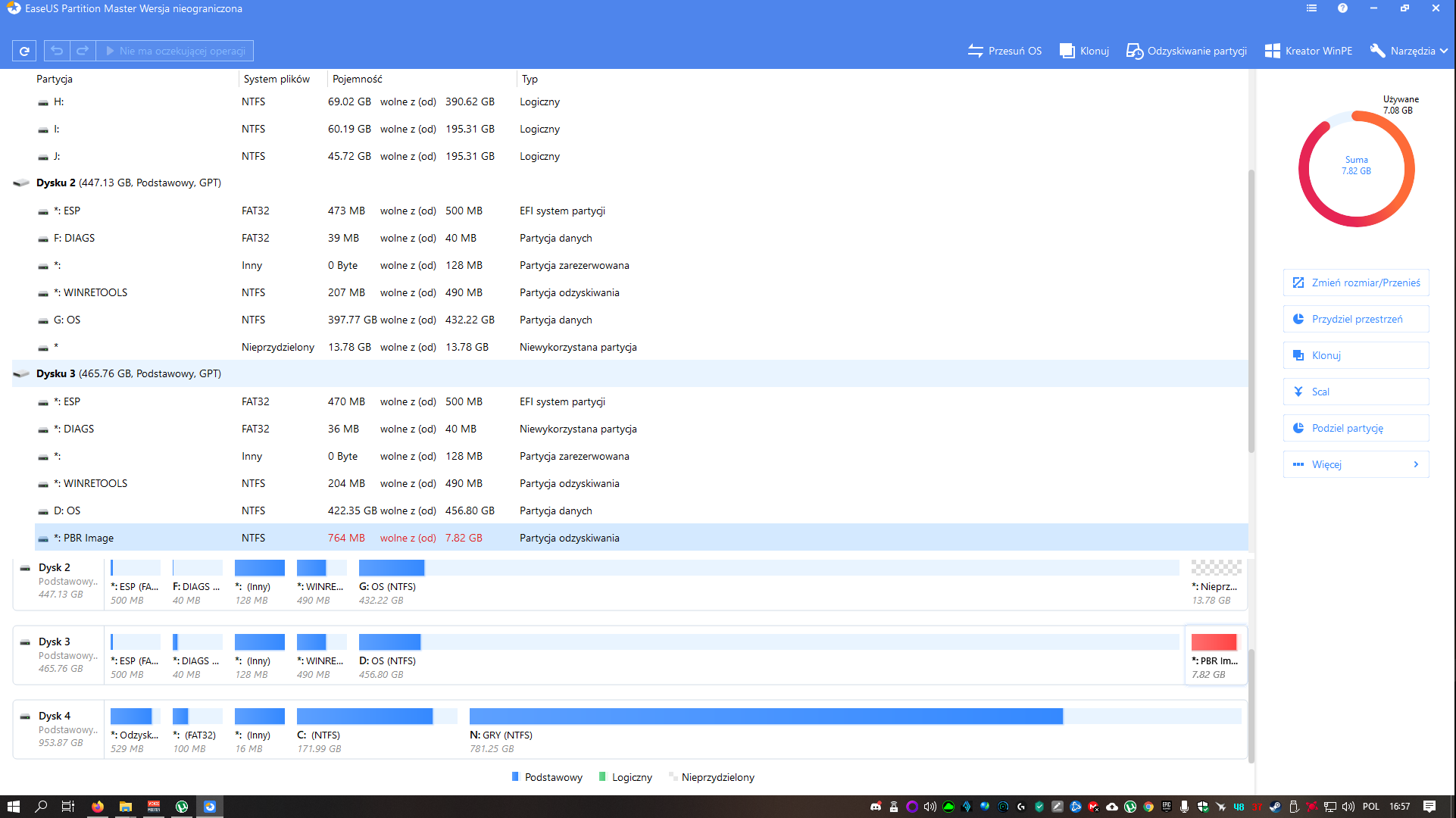Screen dimensions: 1456x818
Task: Click Zmień rozmiar/Przenieś button
Action: (x=1356, y=283)
